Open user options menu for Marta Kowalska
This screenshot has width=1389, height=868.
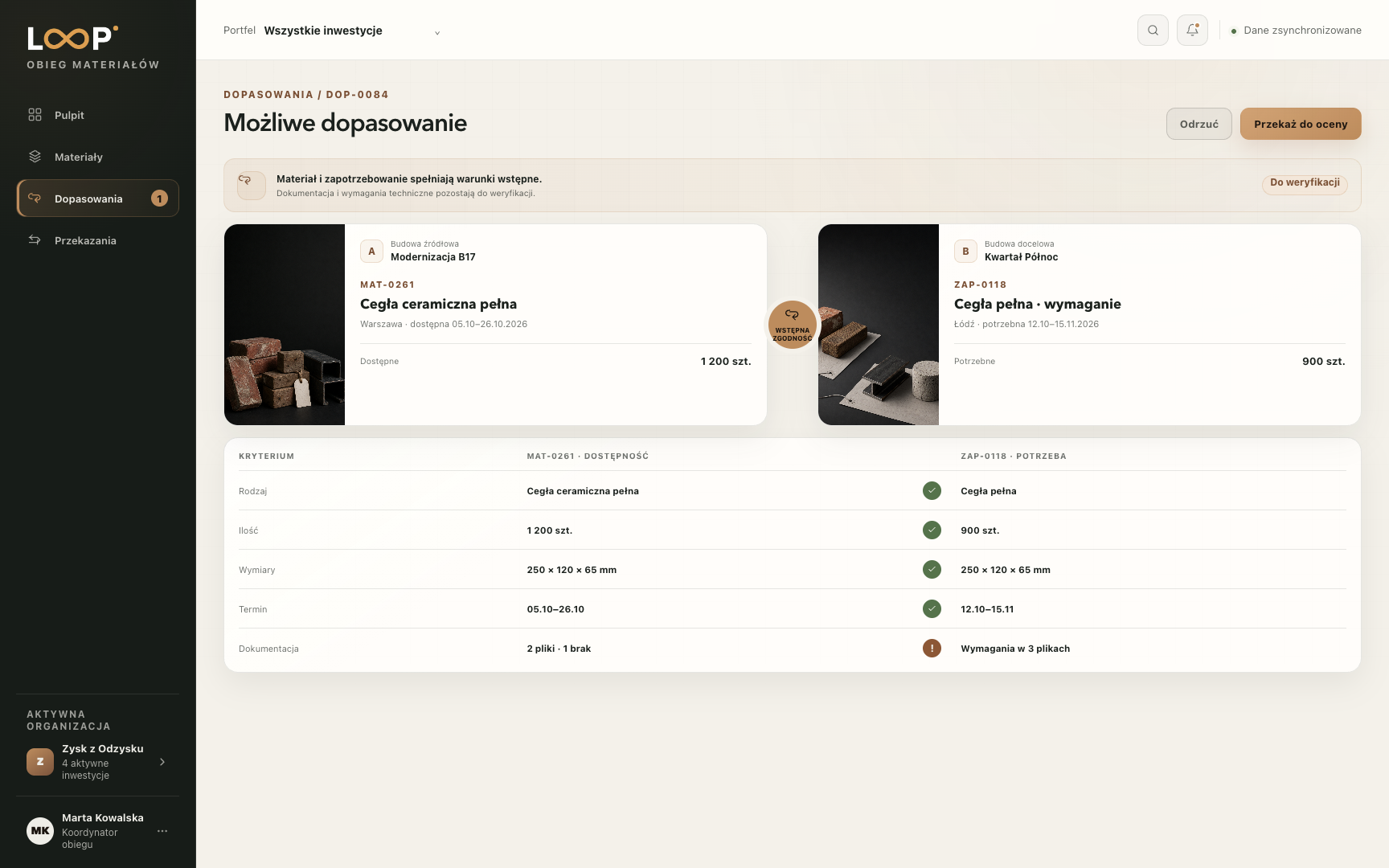(x=162, y=831)
